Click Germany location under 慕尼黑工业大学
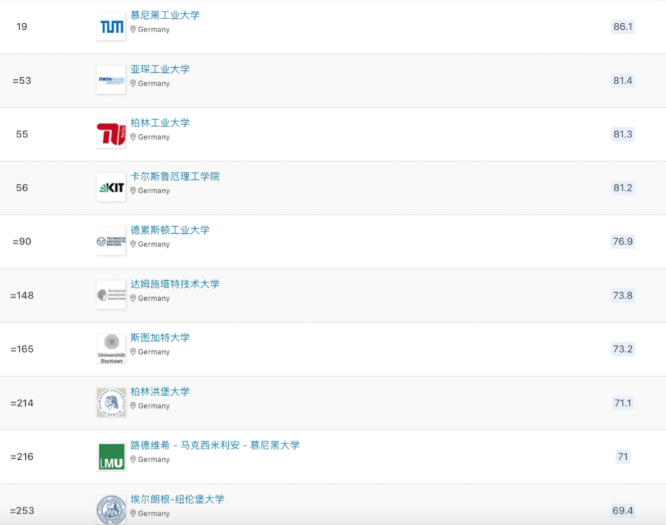The image size is (666, 525). pos(150,29)
